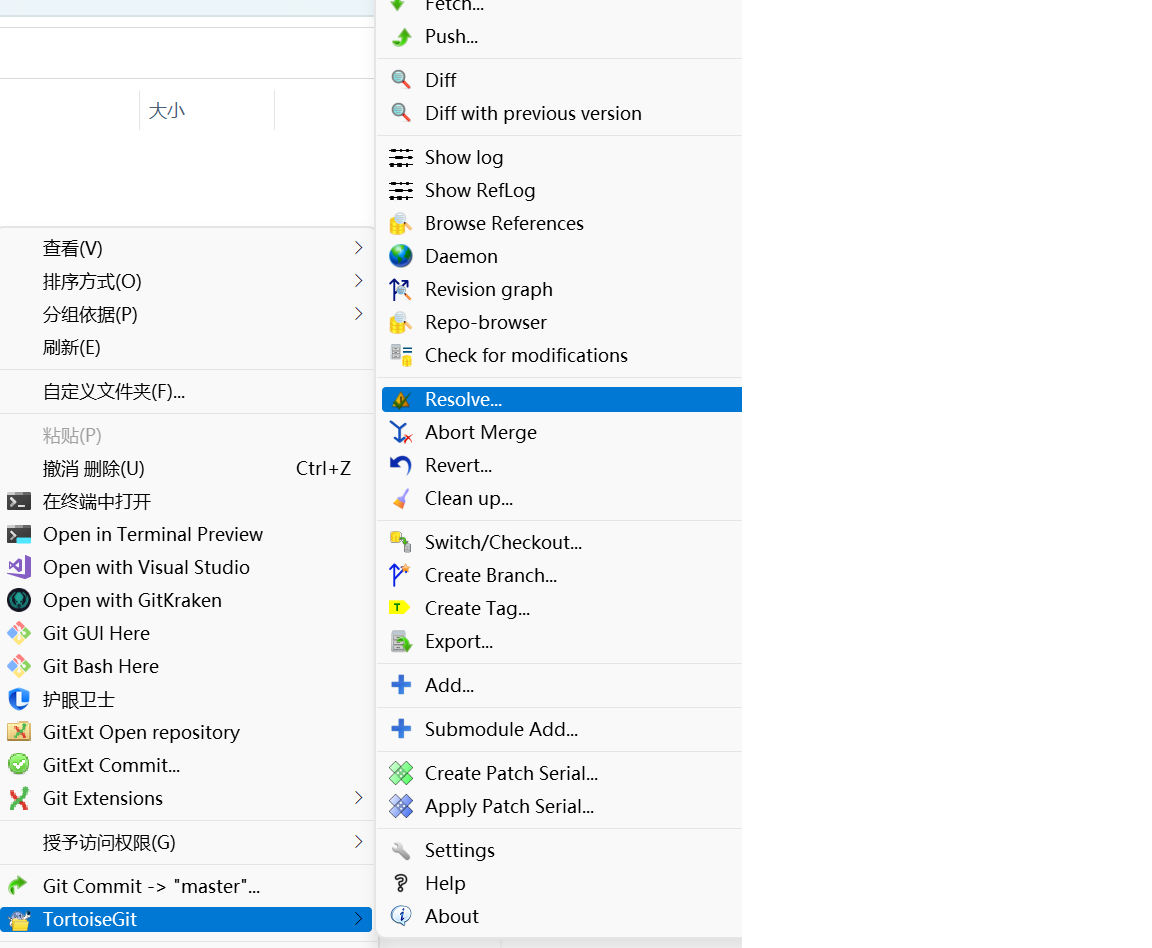Click the Settings wrench icon
The image size is (1152, 948).
(x=401, y=850)
